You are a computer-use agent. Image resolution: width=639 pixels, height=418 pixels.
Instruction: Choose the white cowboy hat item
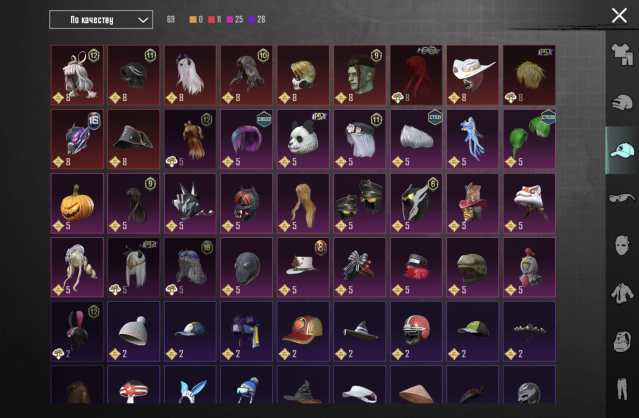tap(473, 75)
